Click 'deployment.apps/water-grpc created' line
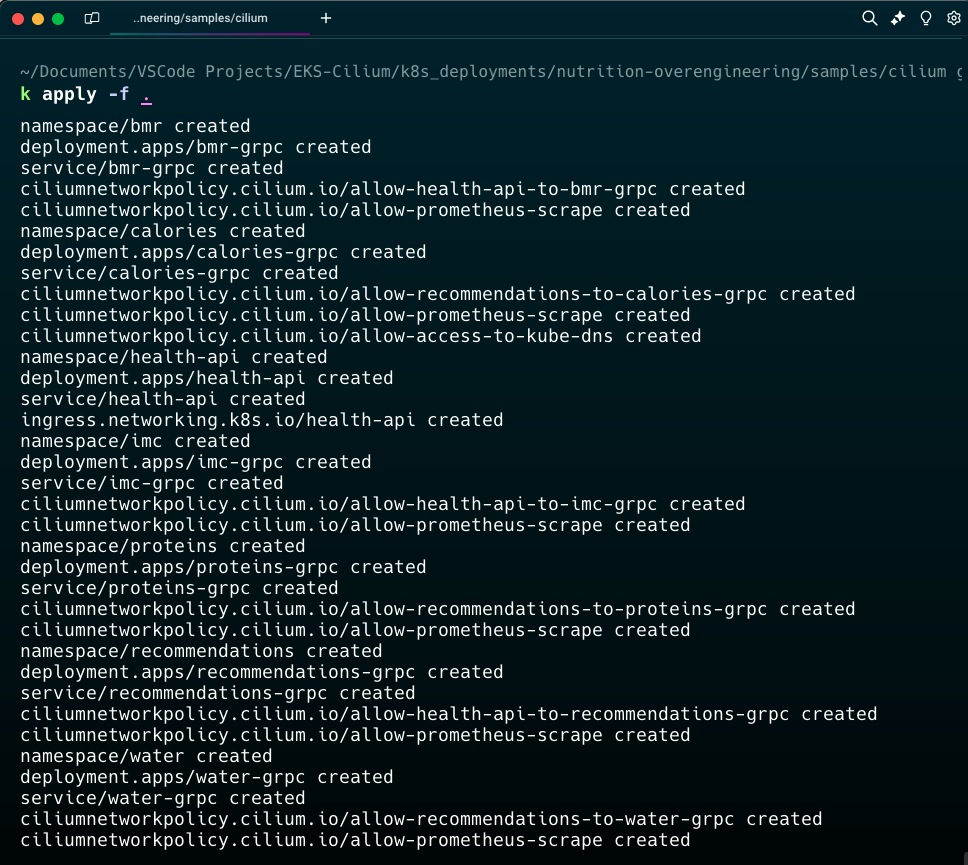Image resolution: width=968 pixels, height=865 pixels. click(x=207, y=777)
